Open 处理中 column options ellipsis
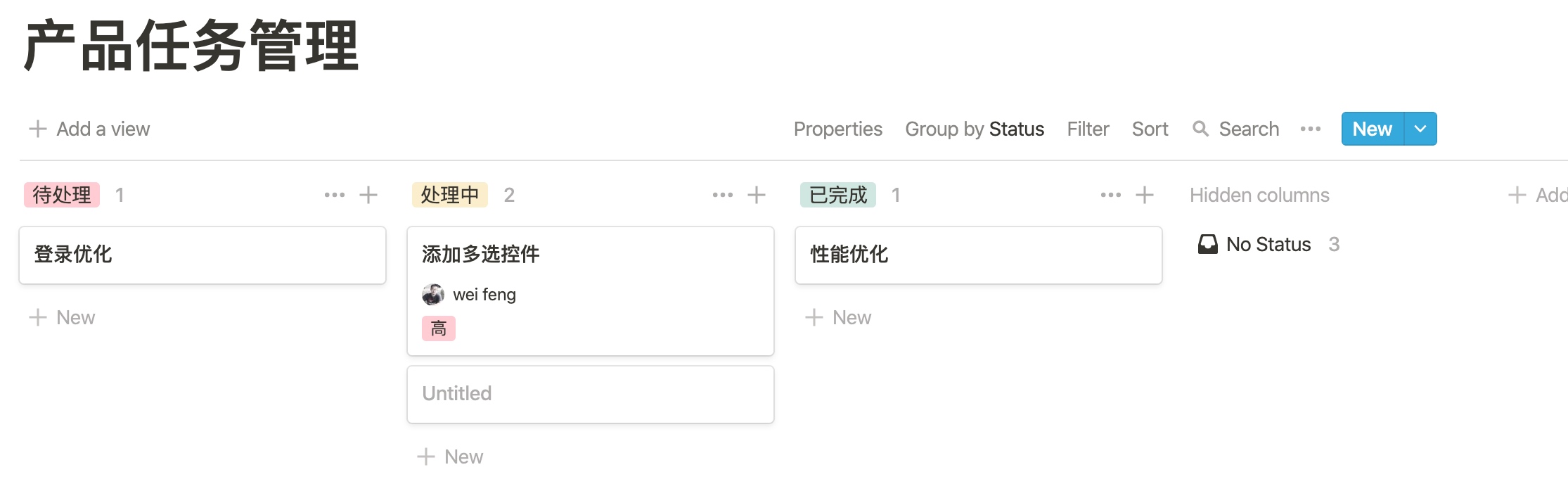This screenshot has width=1568, height=498. (x=723, y=195)
